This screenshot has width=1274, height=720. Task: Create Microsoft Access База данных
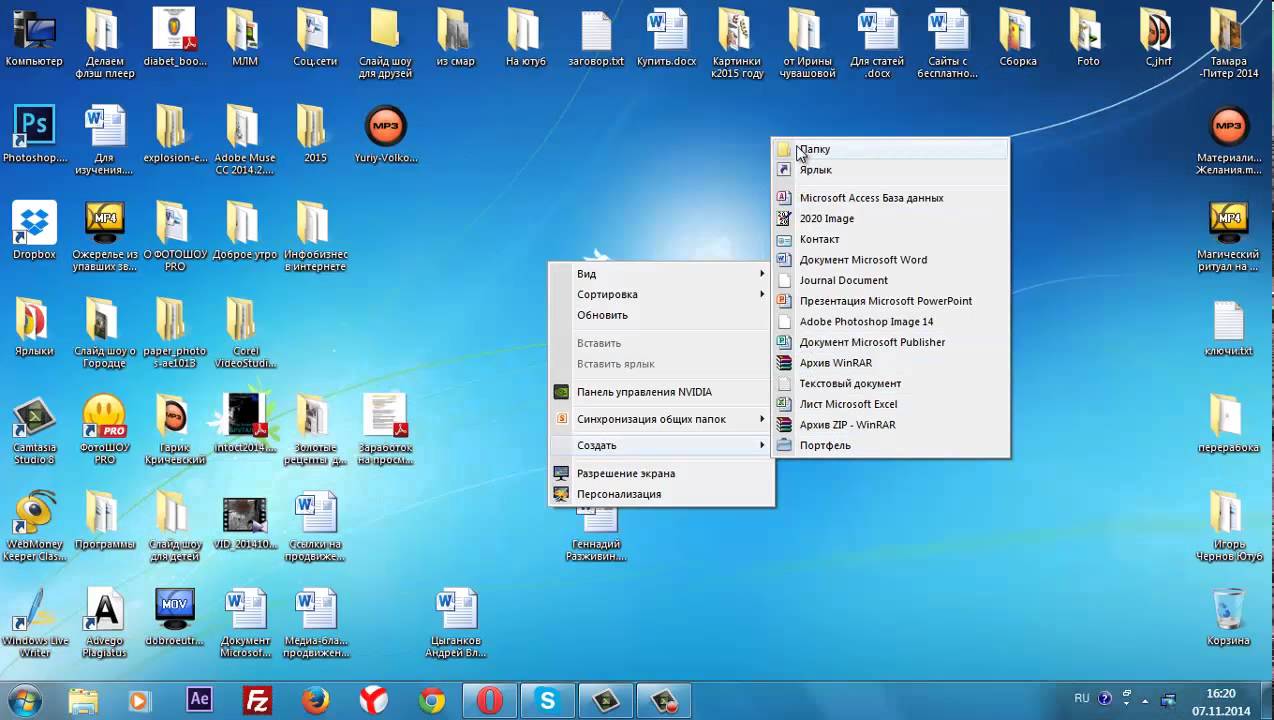click(890, 198)
